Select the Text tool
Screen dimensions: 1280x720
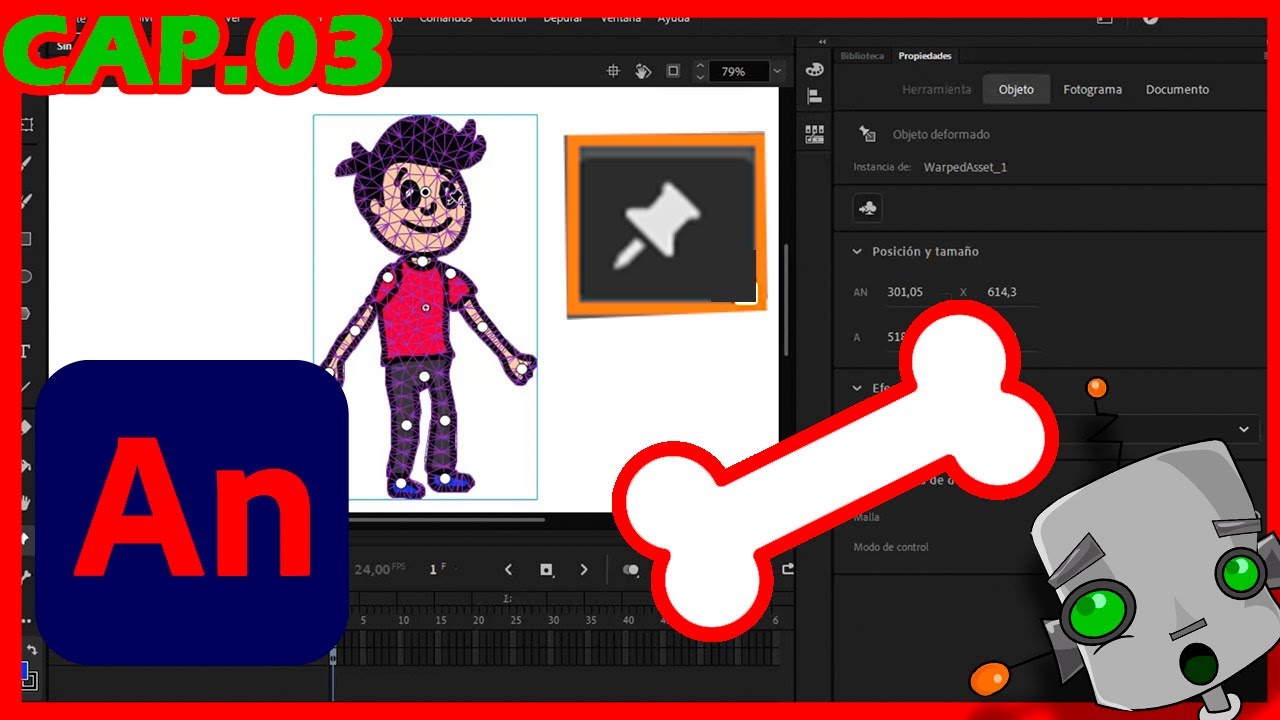click(x=27, y=351)
